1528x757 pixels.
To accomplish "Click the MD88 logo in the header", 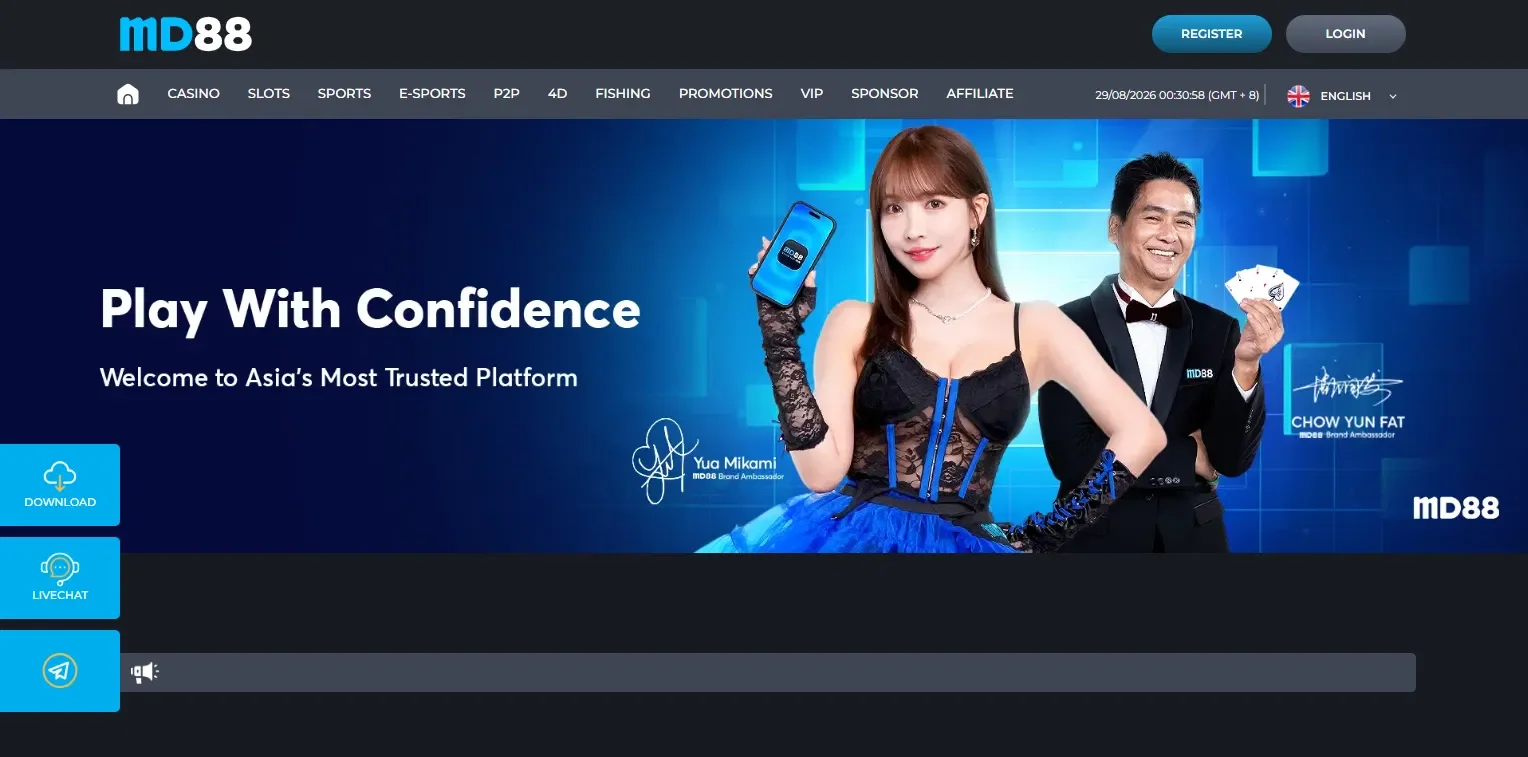I will click(185, 34).
